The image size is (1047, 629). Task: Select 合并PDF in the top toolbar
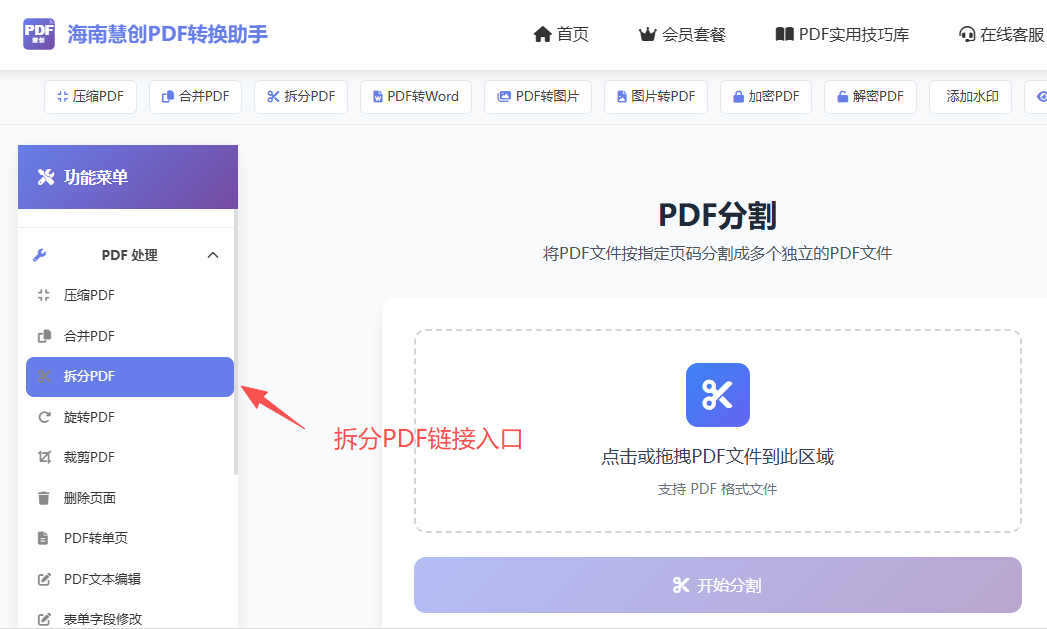pos(195,97)
